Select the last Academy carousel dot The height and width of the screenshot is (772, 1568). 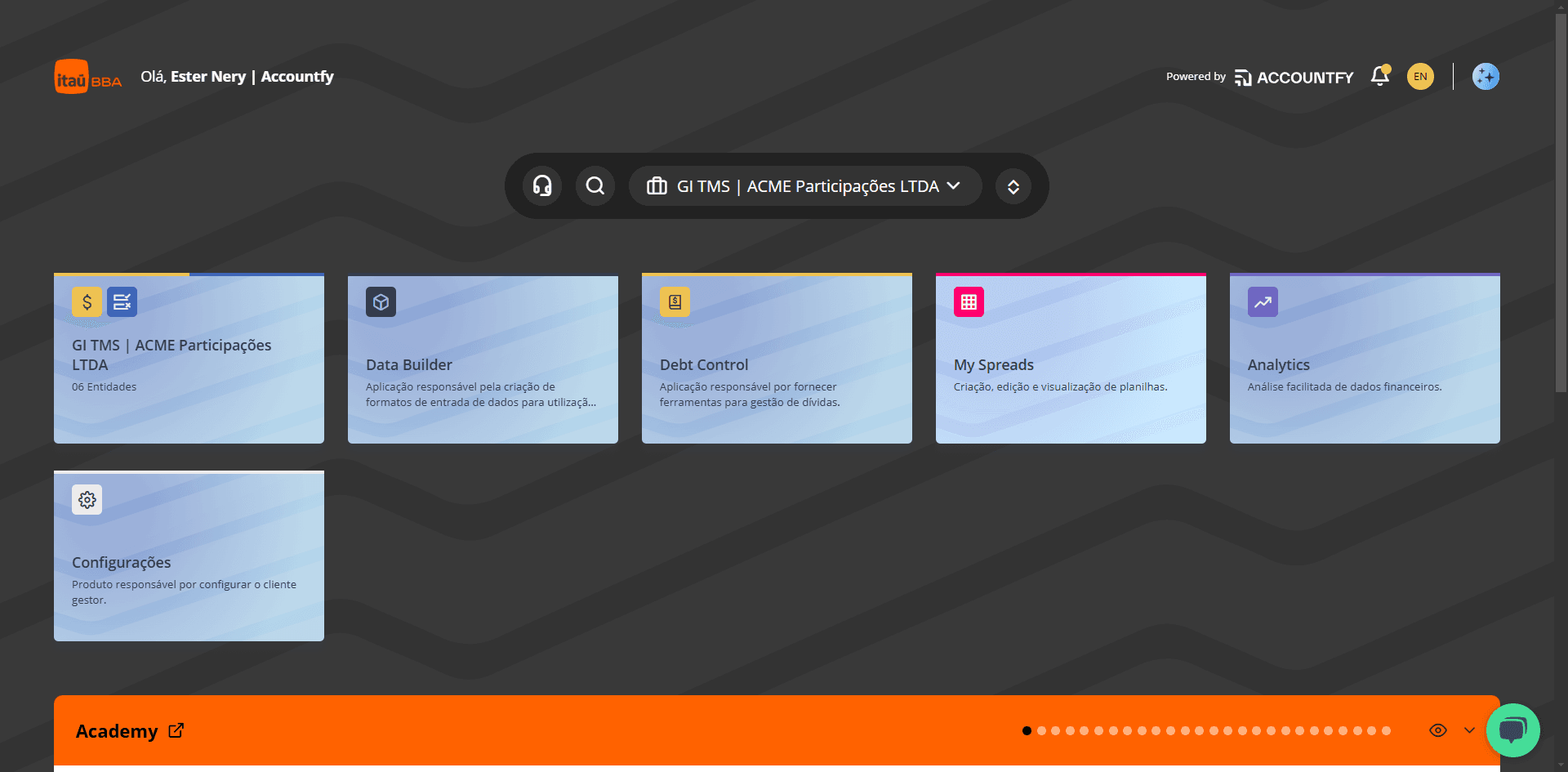coord(1386,731)
